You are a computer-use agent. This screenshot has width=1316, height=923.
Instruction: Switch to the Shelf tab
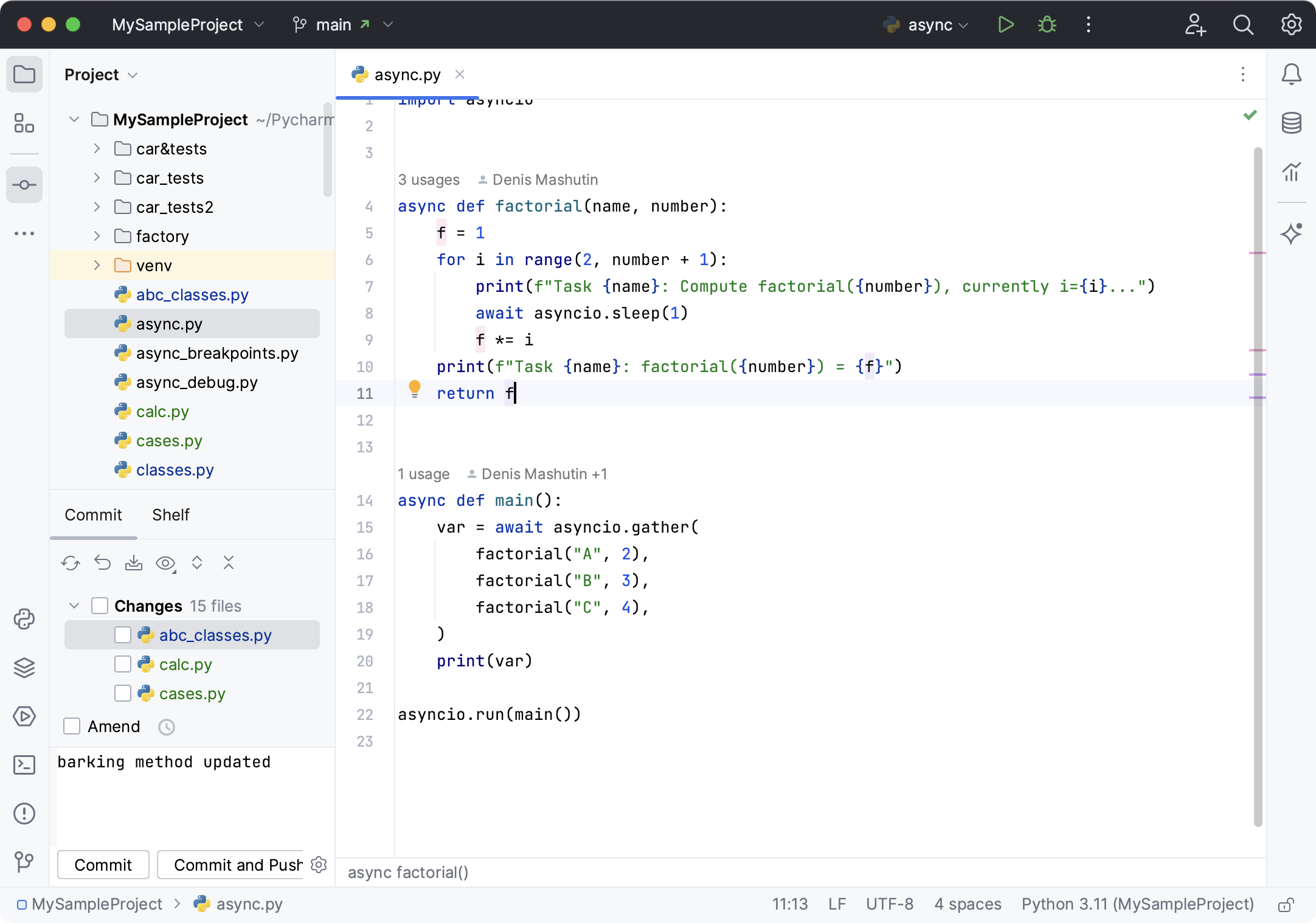[170, 515]
